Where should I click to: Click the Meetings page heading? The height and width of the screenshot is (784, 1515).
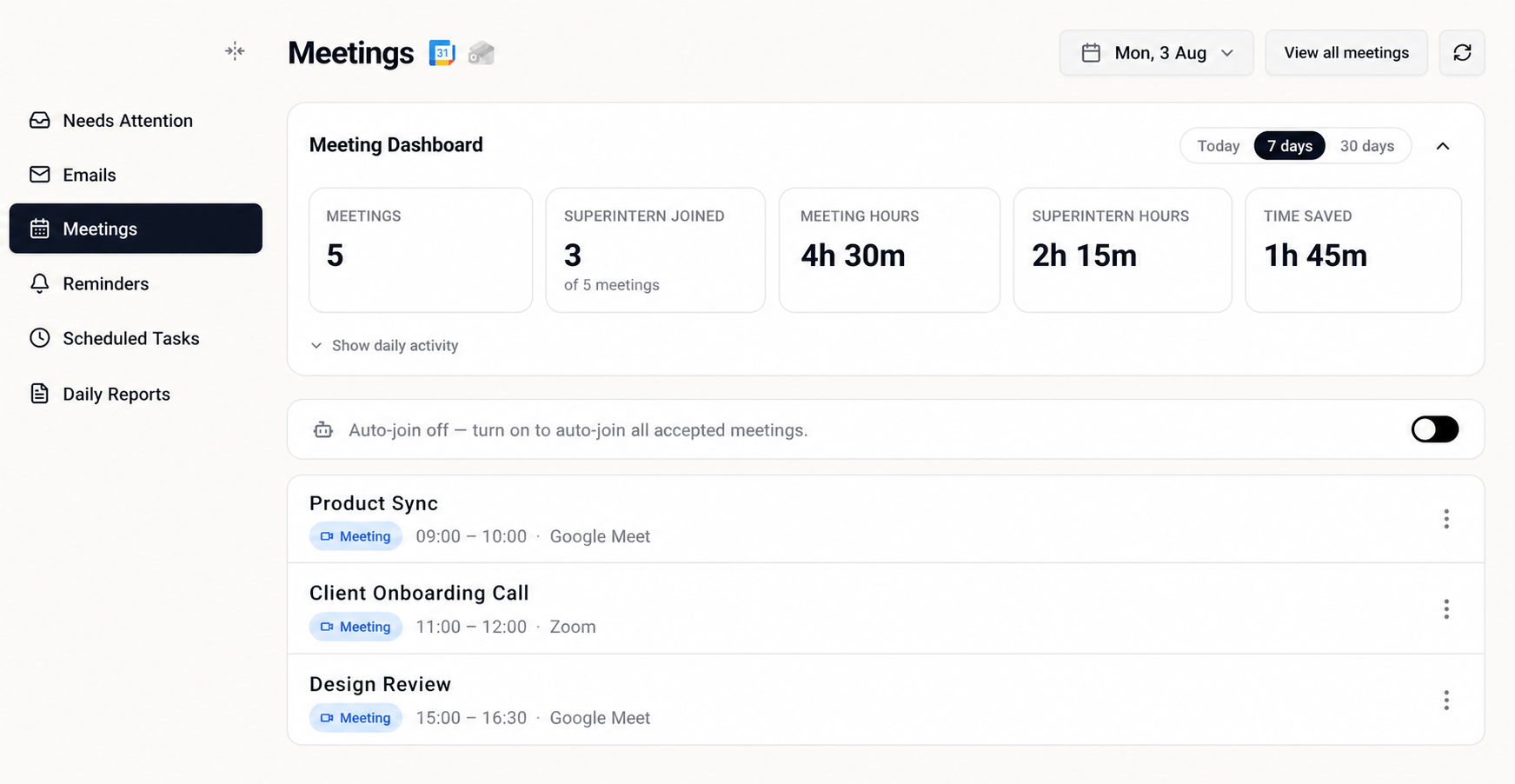tap(350, 53)
